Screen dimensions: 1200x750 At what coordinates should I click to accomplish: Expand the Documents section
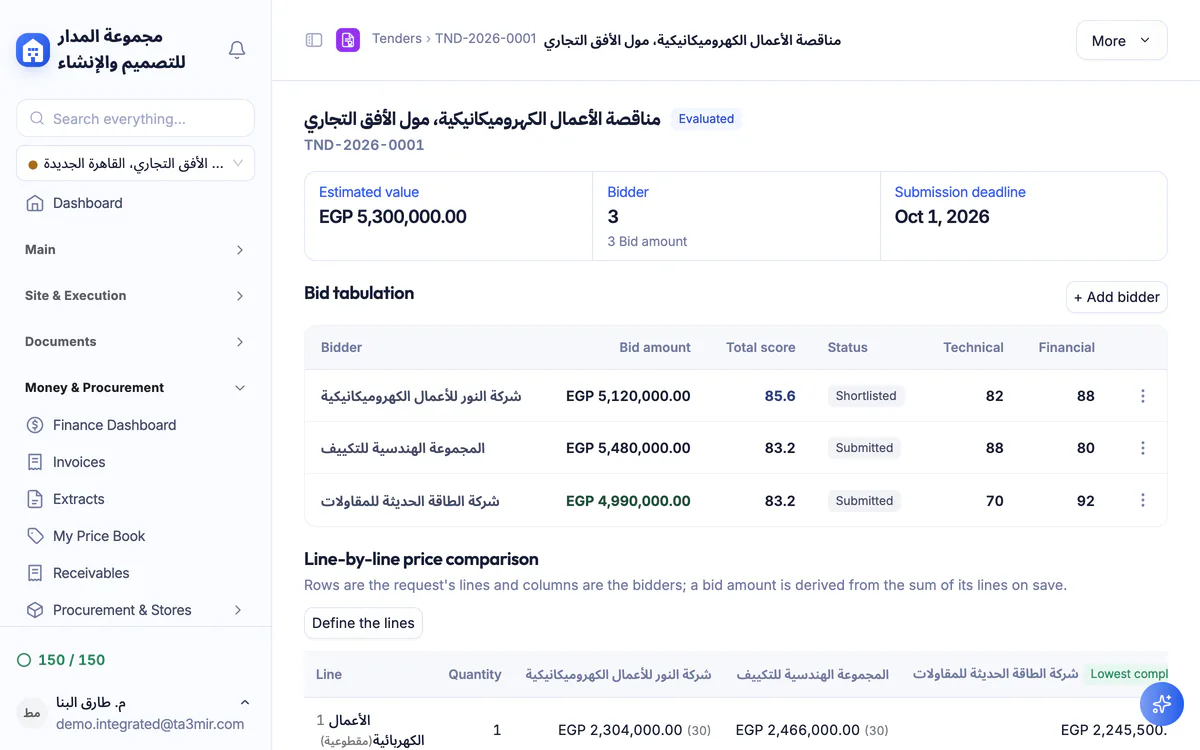pyautogui.click(x=135, y=342)
